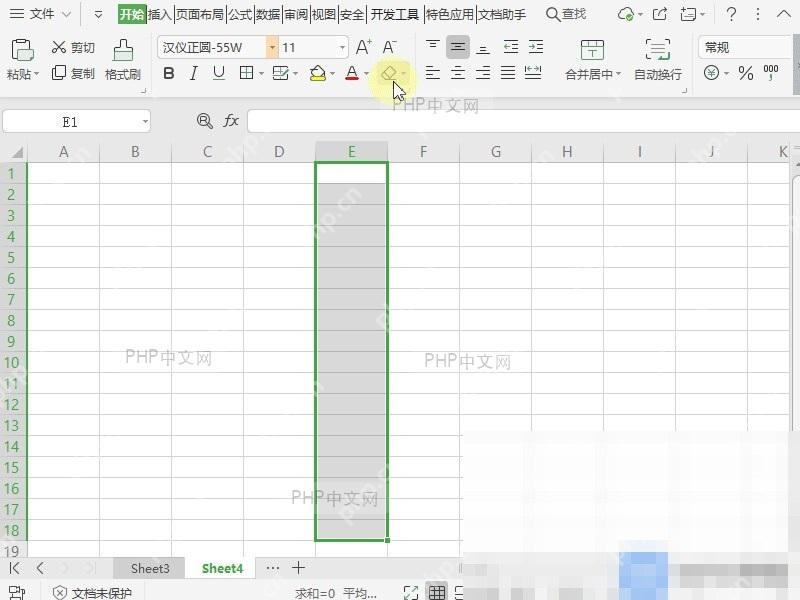Click the zoom magnifier beside fx
The height and width of the screenshot is (600, 800).
coord(205,121)
